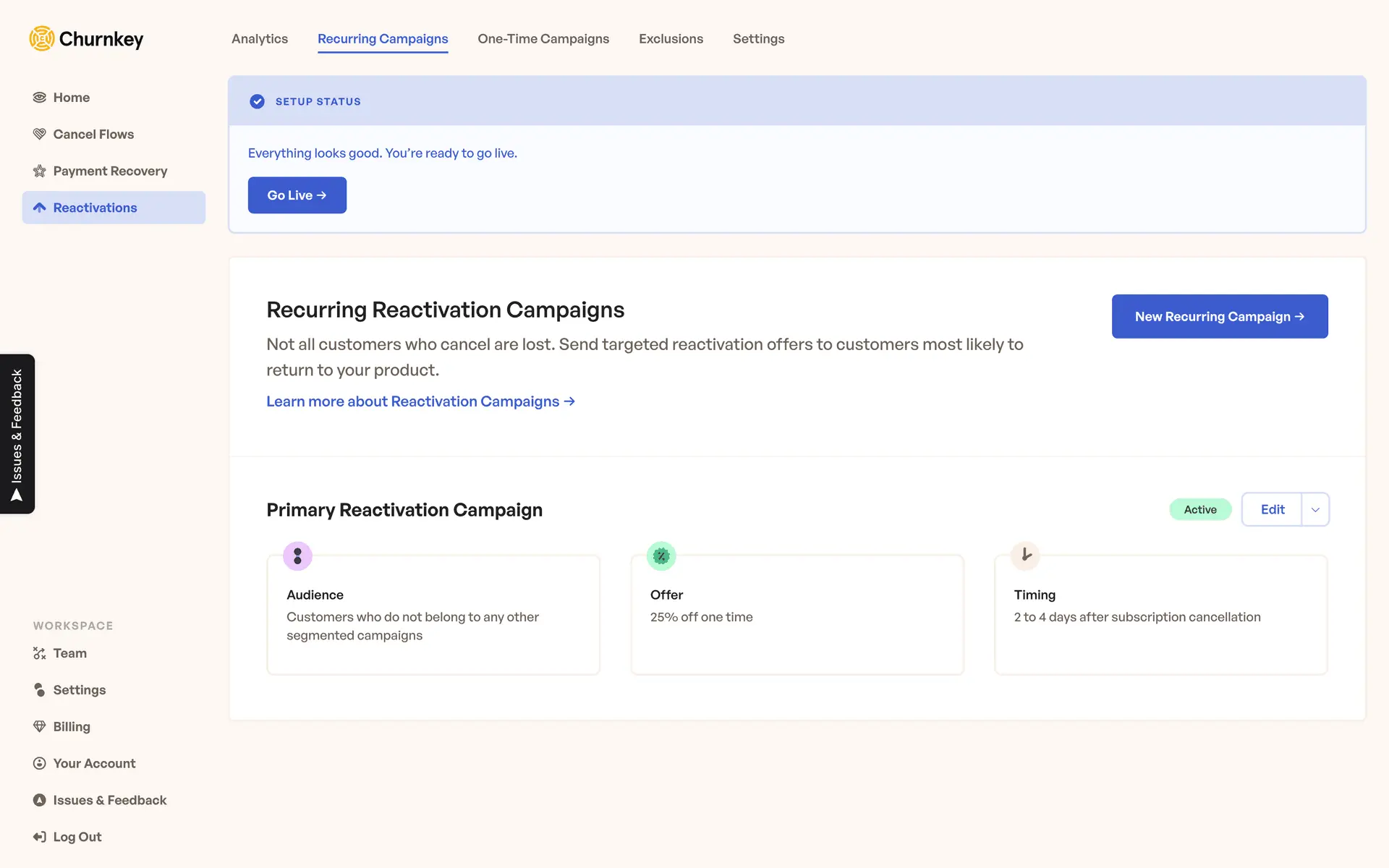Click New Recurring Campaign button
Screen dimensions: 1389x868
click(1219, 317)
